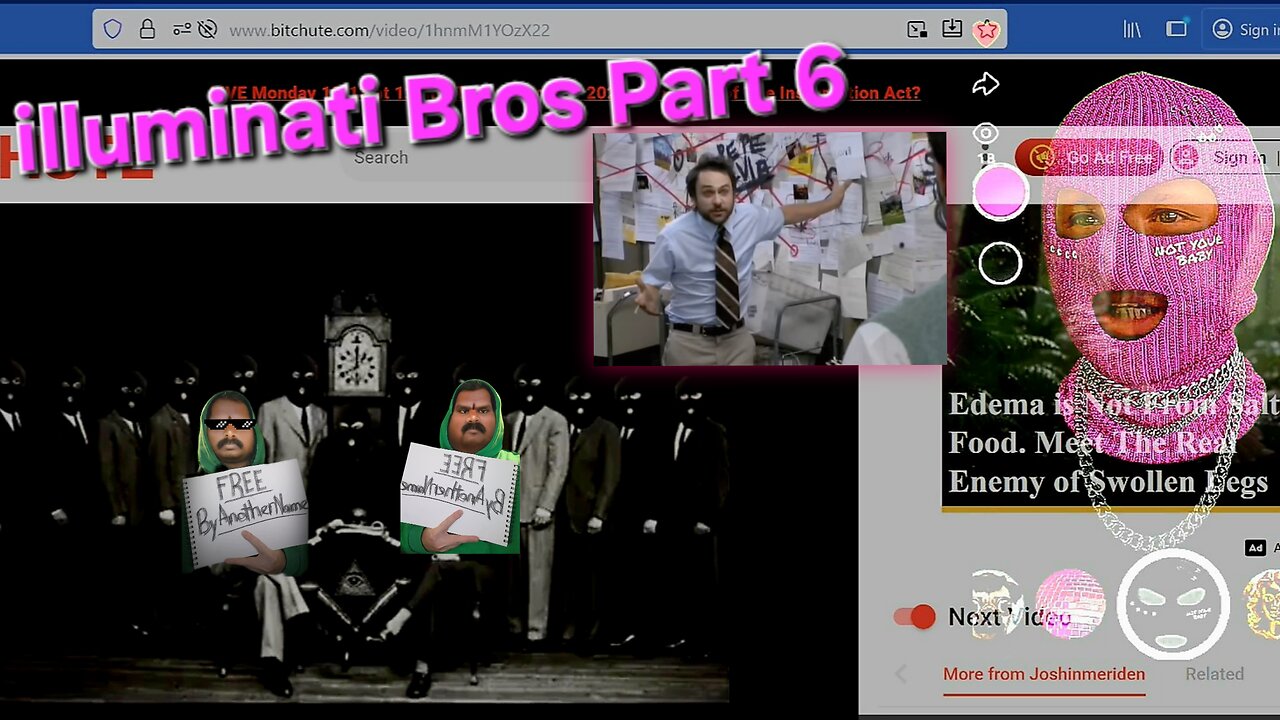The width and height of the screenshot is (1280, 720).
Task: Select the empty outlined color circle
Action: pos(999,264)
